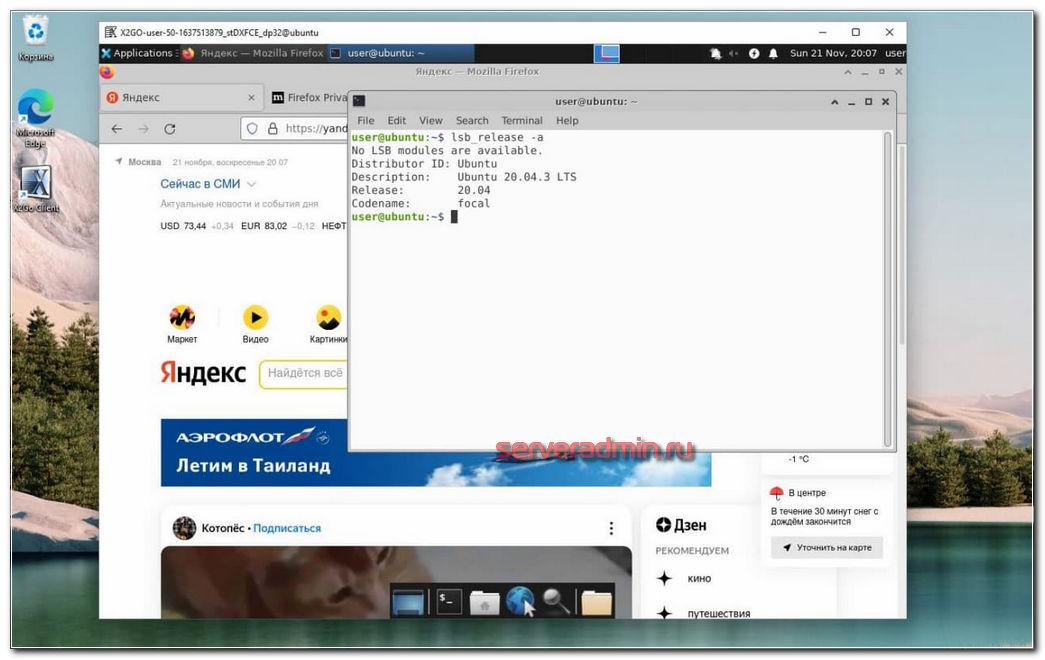Open the Котопёс post three-dot menu
1045x660 pixels.
pyautogui.click(x=612, y=528)
